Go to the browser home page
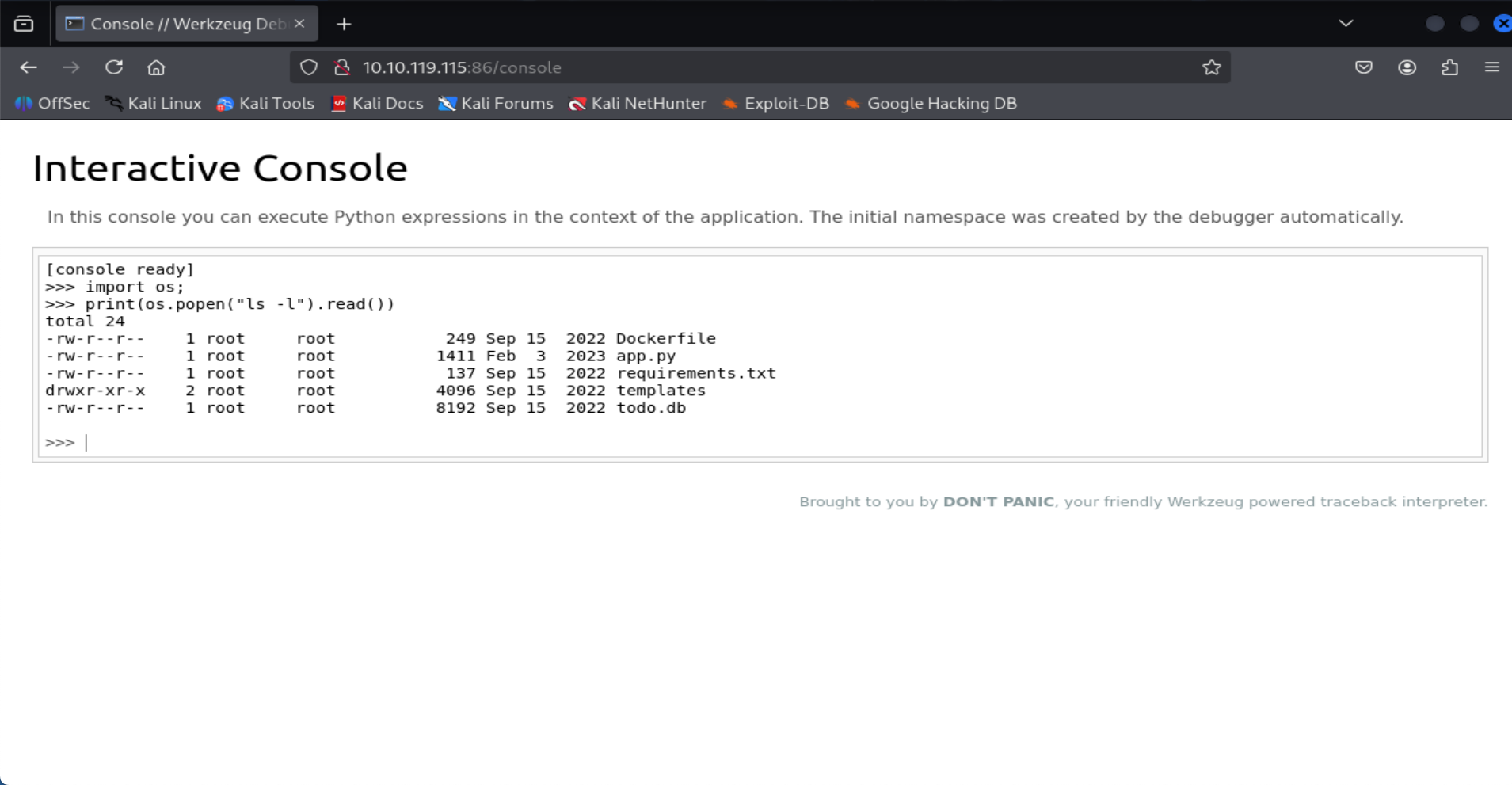Viewport: 1512px width, 785px height. [x=156, y=67]
